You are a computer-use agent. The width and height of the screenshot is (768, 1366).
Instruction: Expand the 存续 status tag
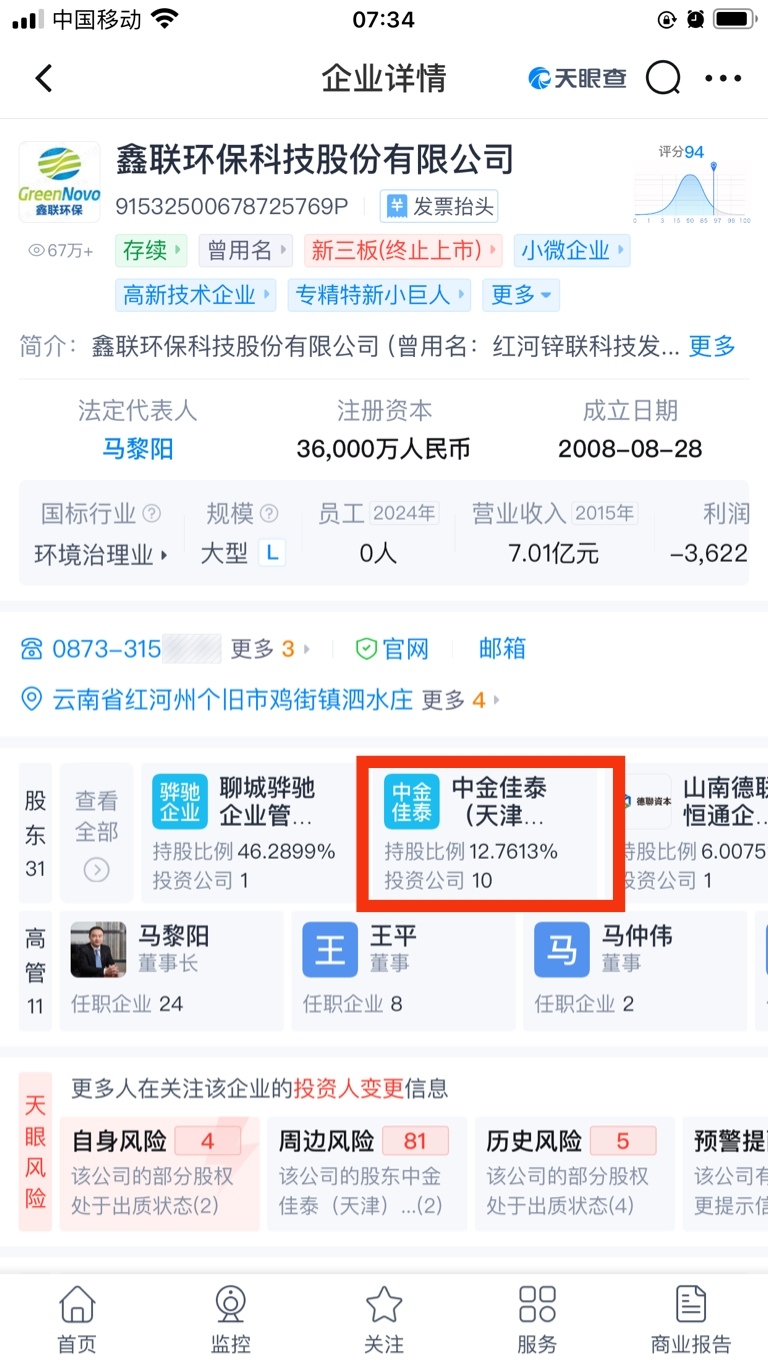[x=151, y=250]
